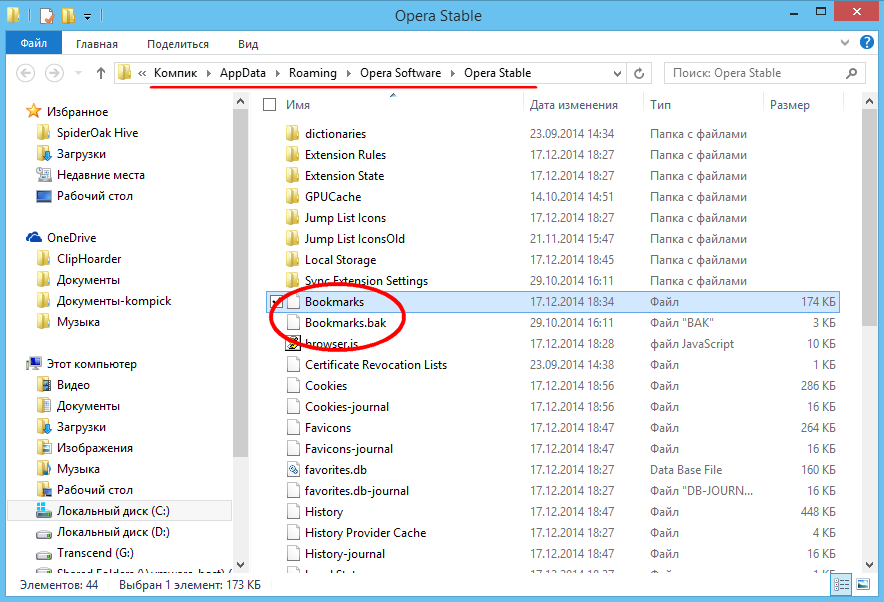This screenshot has height=602, width=884.
Task: Go forward with the Forward arrow button
Action: pos(54,73)
